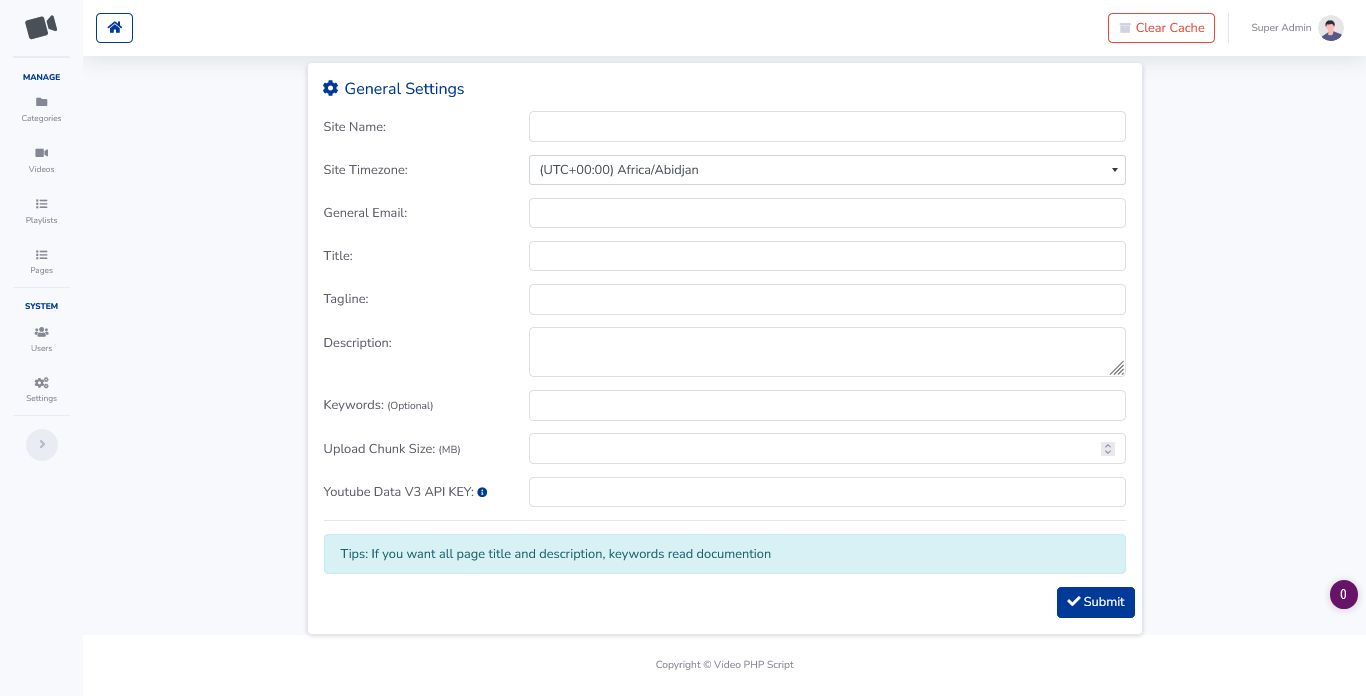The width and height of the screenshot is (1366, 696).
Task: Click the Copyright Video PHP Script text
Action: [724, 664]
